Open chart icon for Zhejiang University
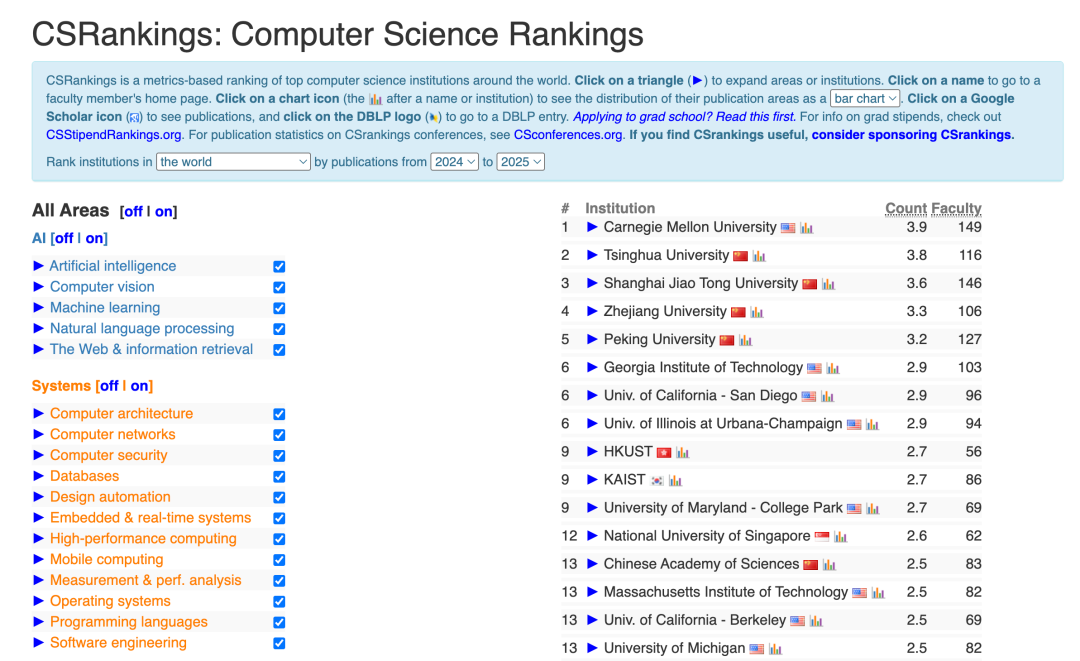 (x=757, y=313)
